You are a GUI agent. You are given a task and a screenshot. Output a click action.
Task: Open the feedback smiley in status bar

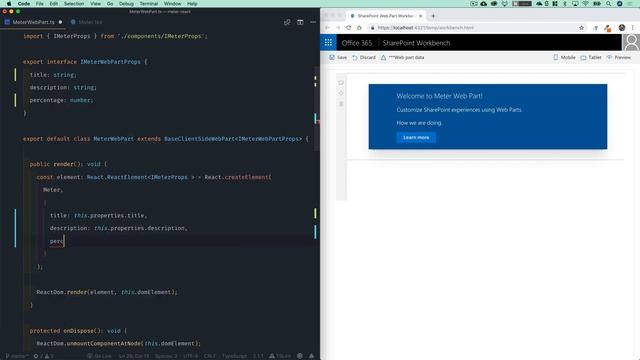(x=300, y=356)
